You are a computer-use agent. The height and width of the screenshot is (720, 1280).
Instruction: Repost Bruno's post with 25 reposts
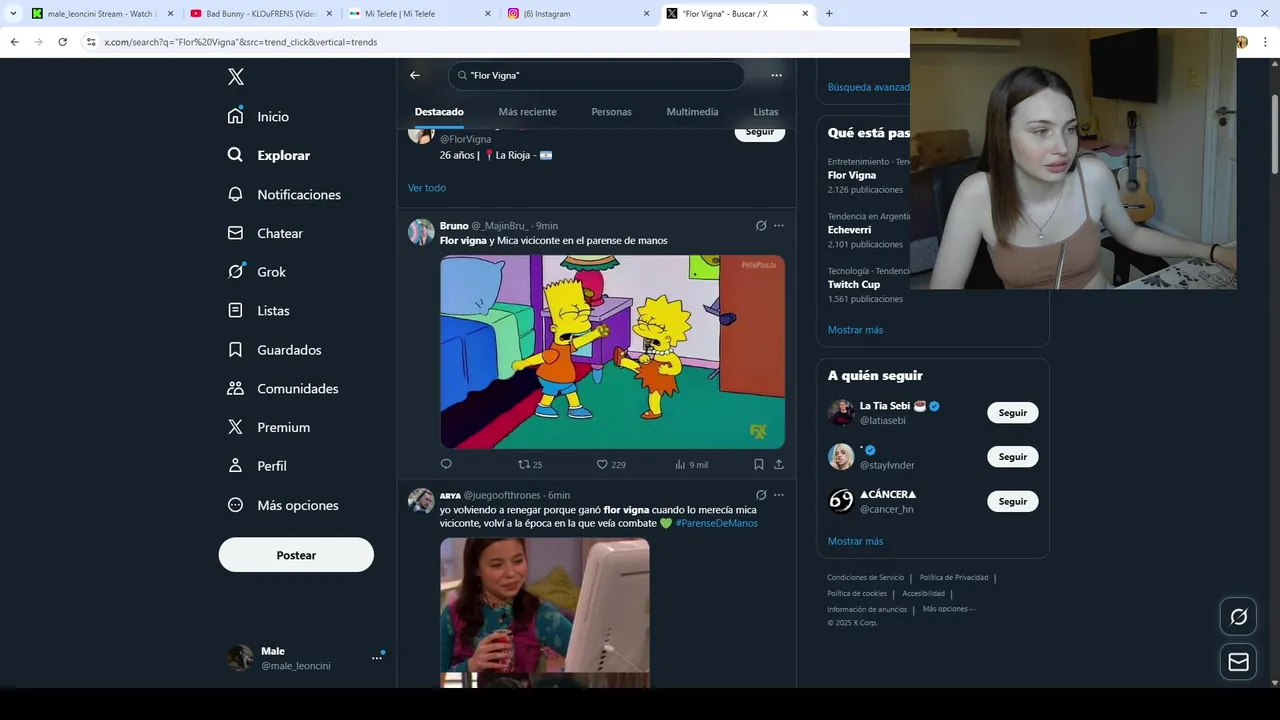coord(530,464)
